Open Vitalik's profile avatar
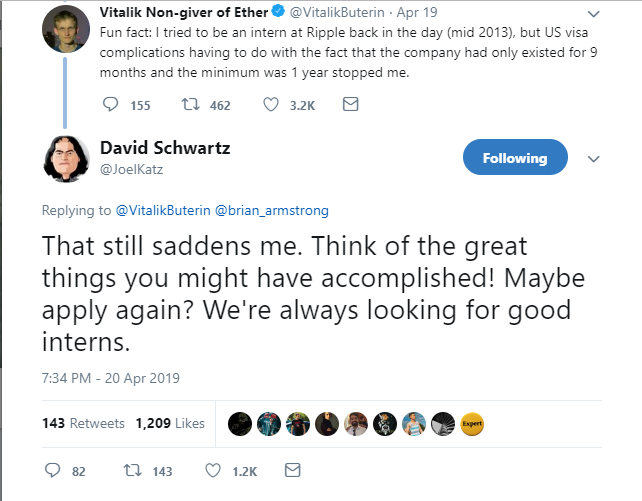Screen dimensions: 642x501 click(x=66, y=29)
